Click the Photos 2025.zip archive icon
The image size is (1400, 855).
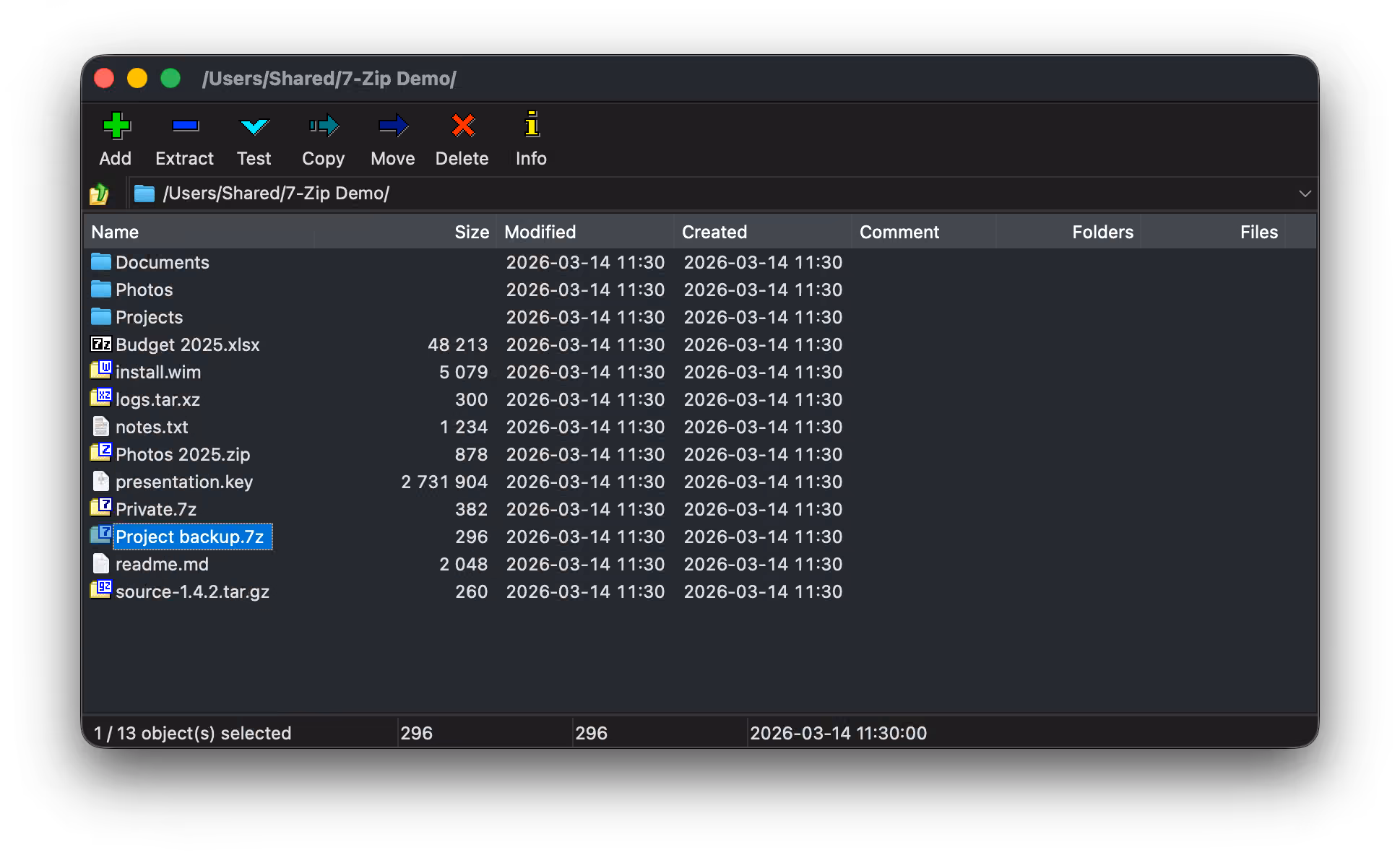coord(101,453)
